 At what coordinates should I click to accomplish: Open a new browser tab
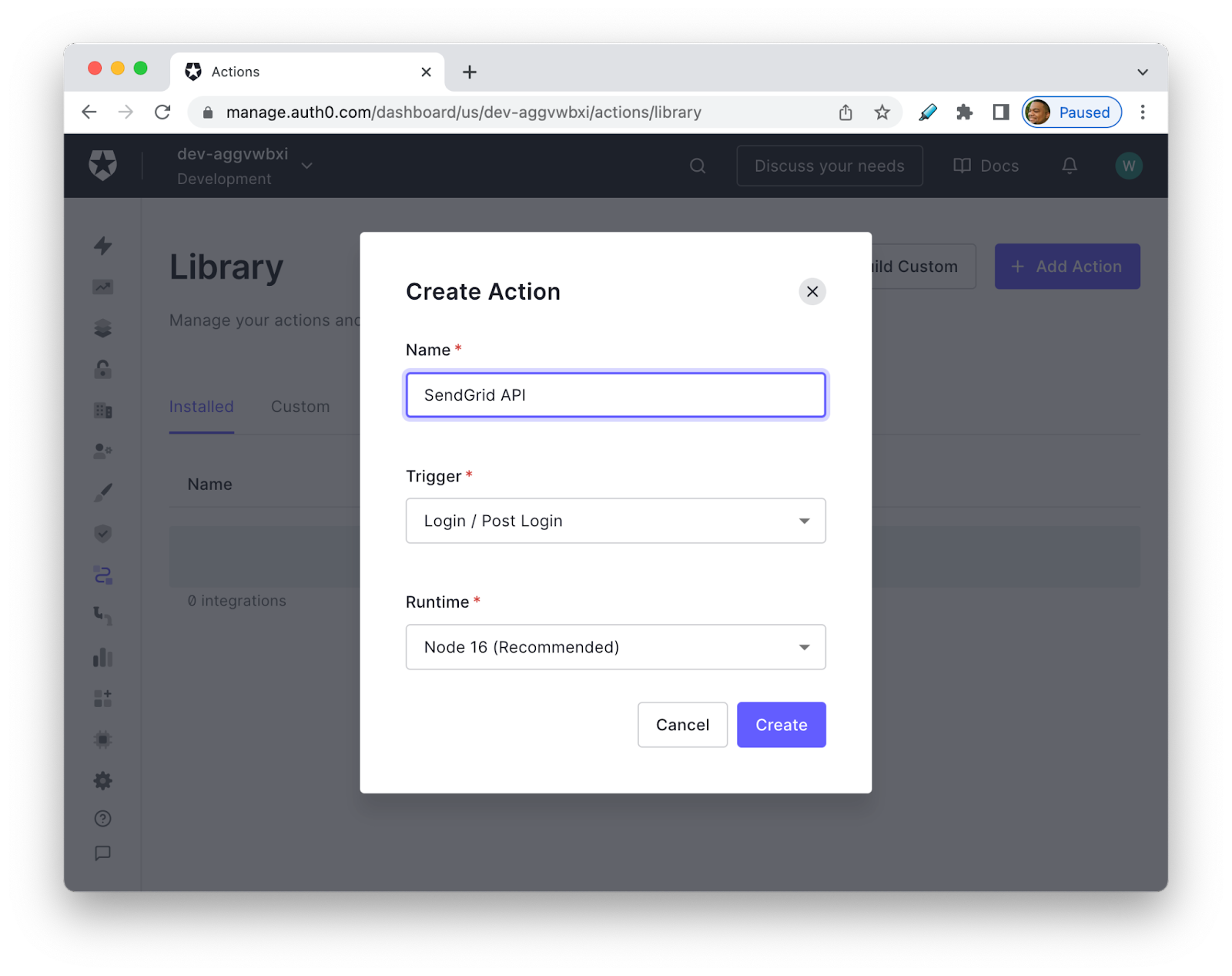point(470,72)
